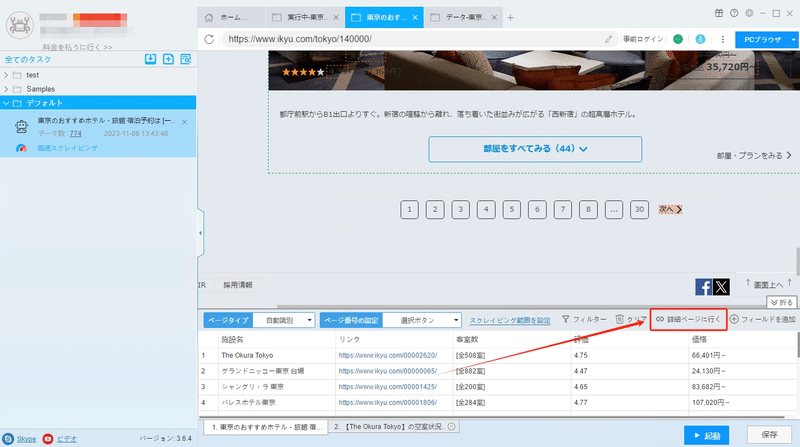Click the 保存 save button

pos(769,435)
